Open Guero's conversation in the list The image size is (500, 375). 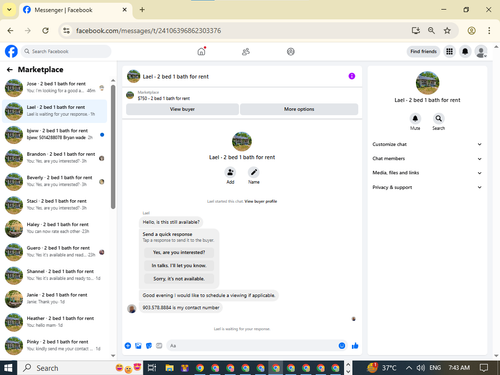pyautogui.click(x=55, y=252)
